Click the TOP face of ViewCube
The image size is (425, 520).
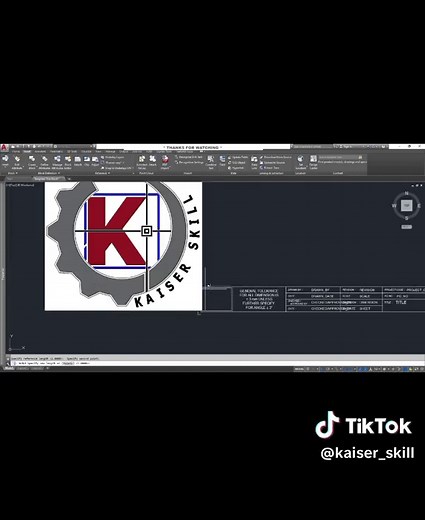pos(406,206)
